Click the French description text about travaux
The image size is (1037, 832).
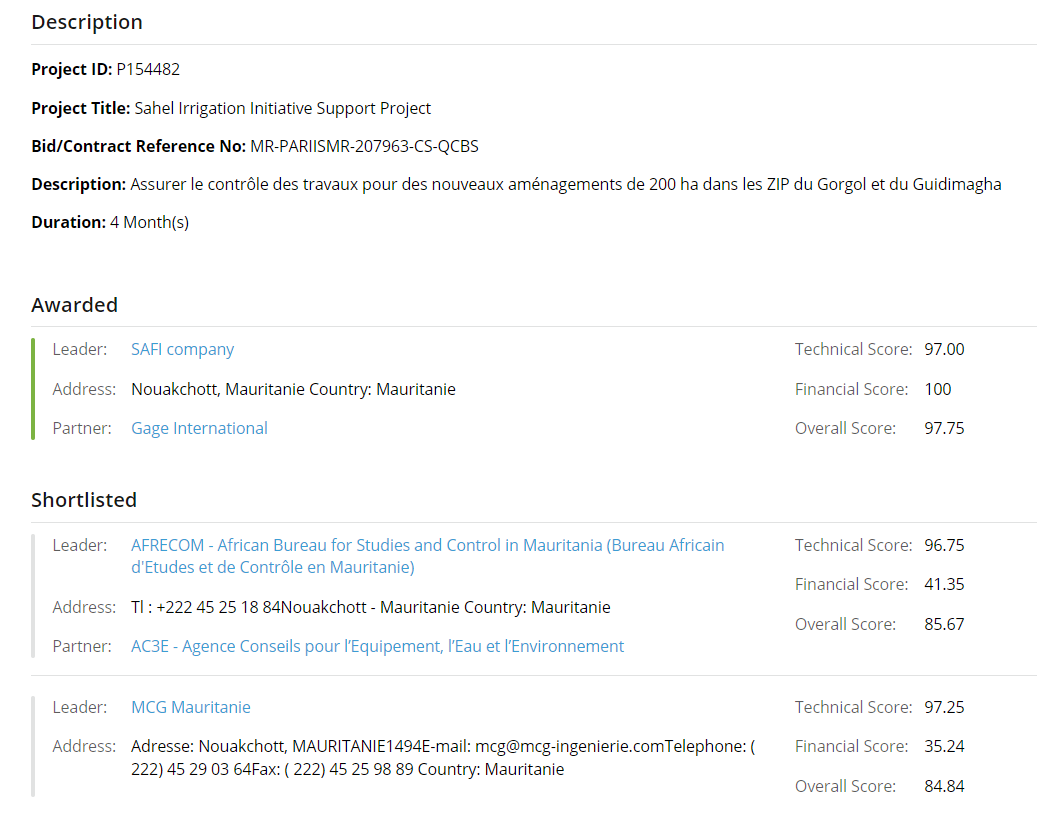tap(566, 184)
